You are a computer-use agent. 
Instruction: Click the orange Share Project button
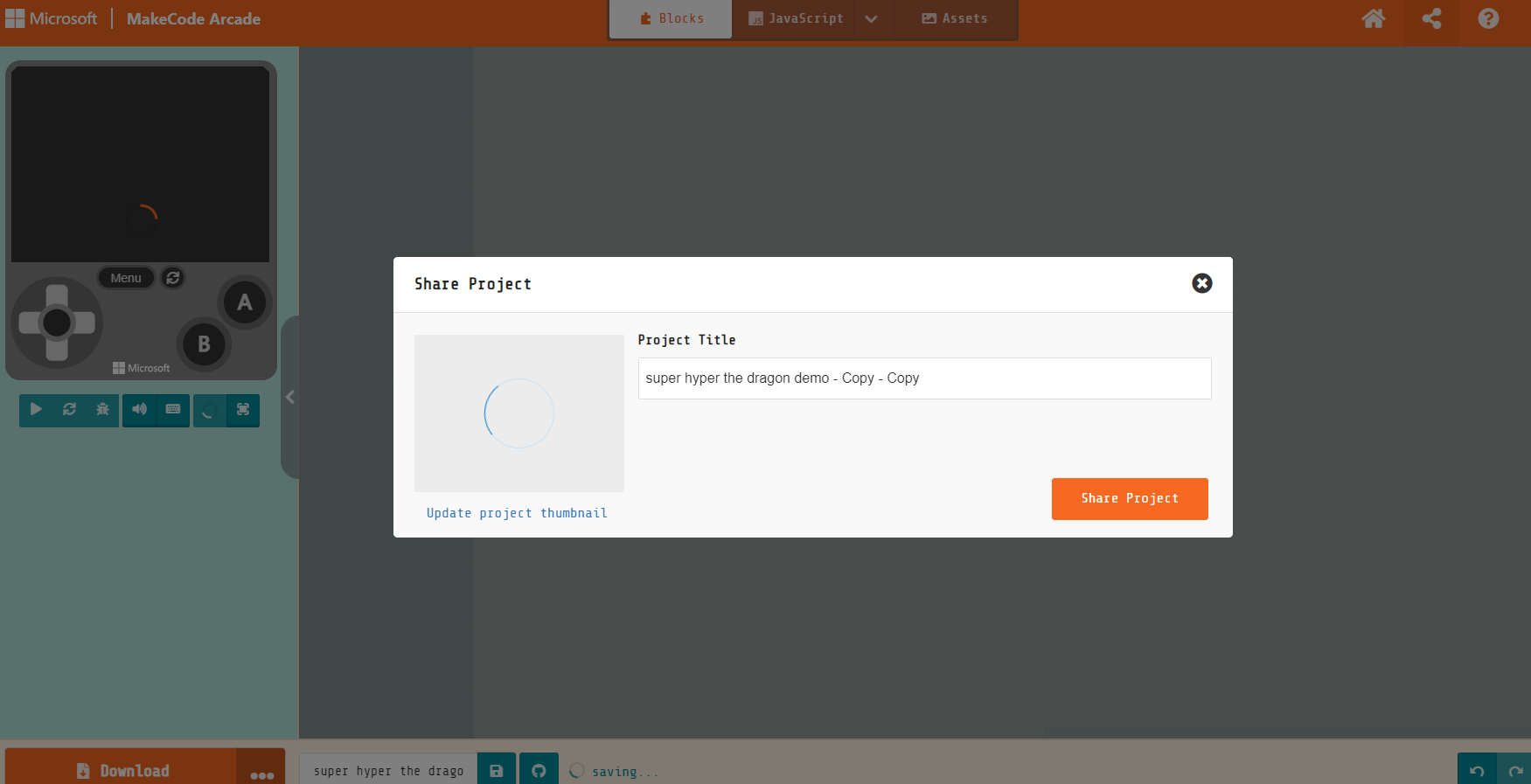(x=1130, y=499)
